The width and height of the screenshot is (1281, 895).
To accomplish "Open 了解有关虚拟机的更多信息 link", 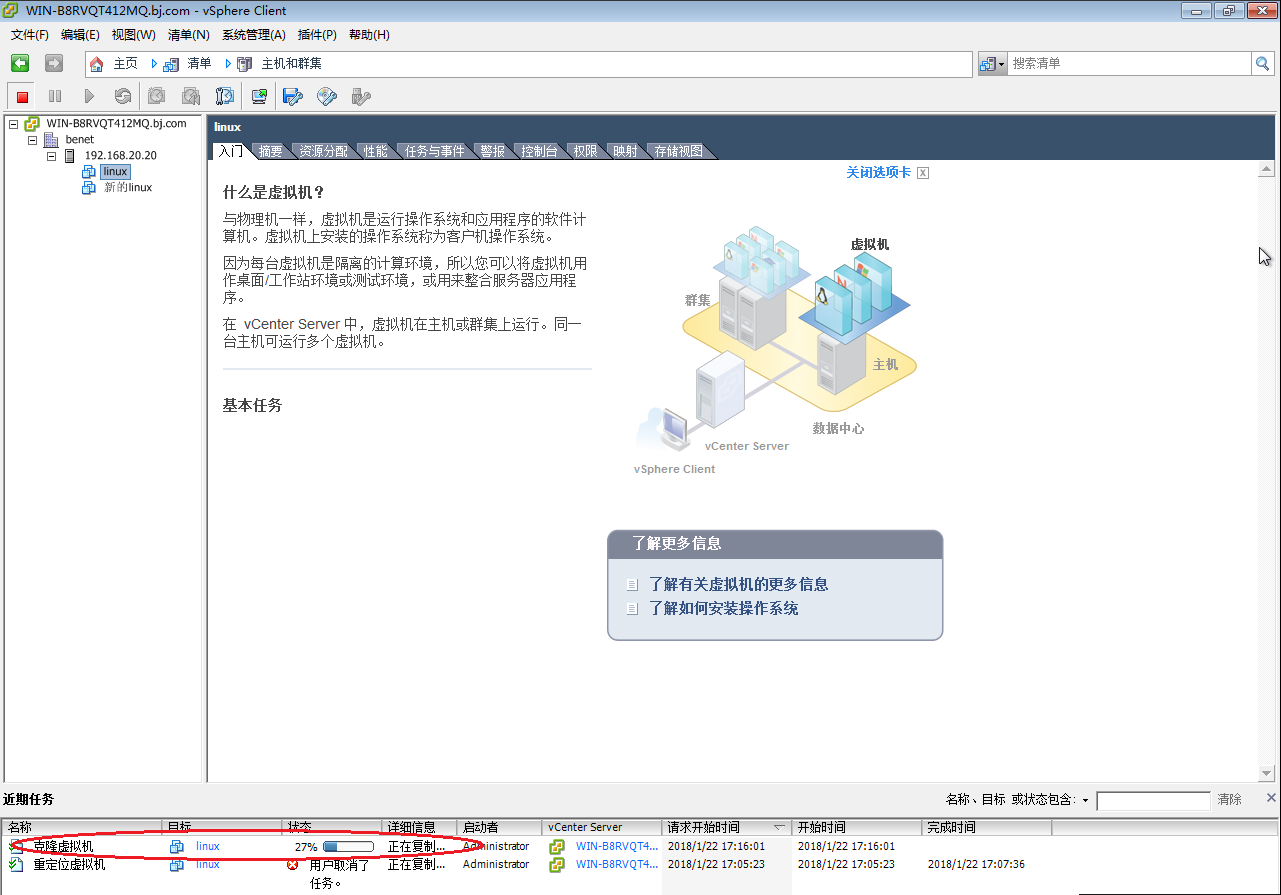I will pos(738,584).
